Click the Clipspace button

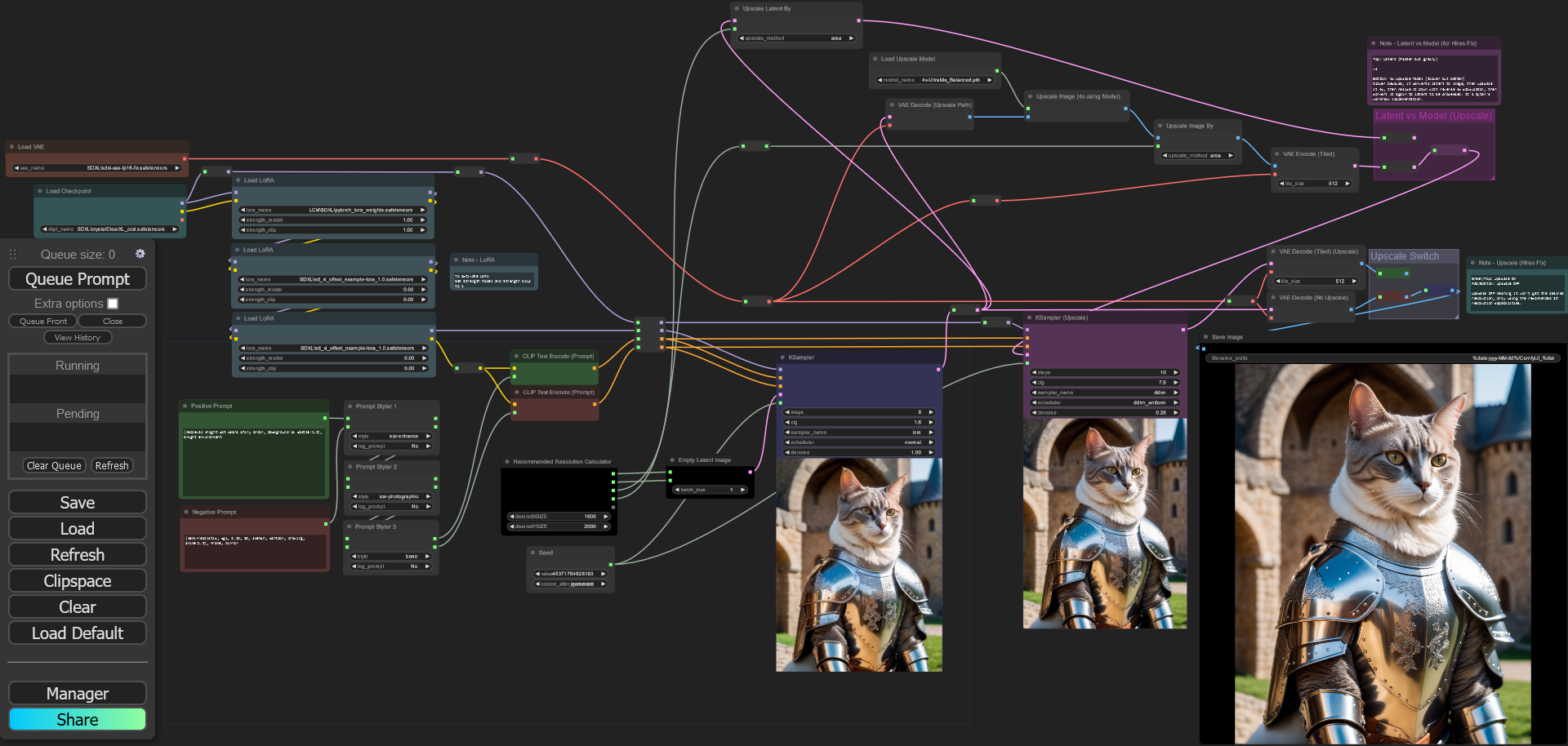78,581
